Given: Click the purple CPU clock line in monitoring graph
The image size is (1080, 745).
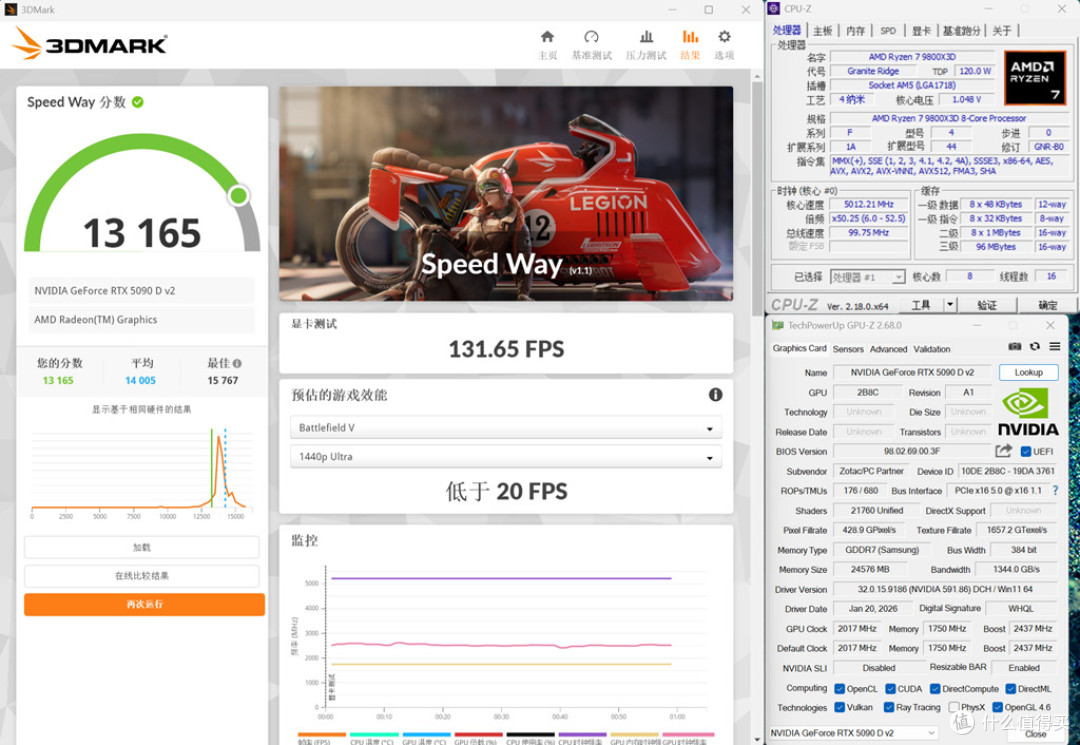Looking at the screenshot, I should tap(501, 578).
